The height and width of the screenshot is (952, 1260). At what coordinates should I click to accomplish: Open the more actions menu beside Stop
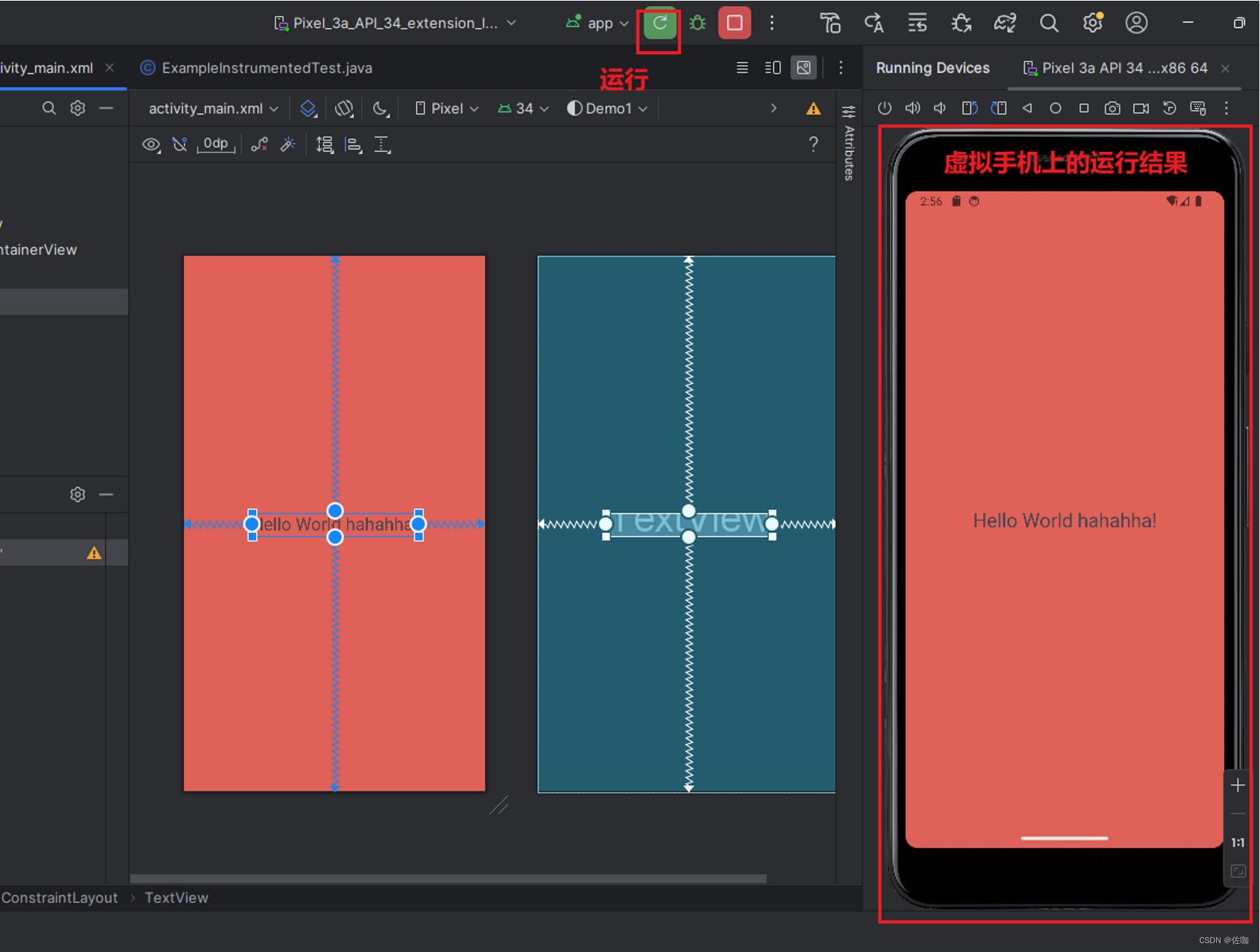(772, 23)
